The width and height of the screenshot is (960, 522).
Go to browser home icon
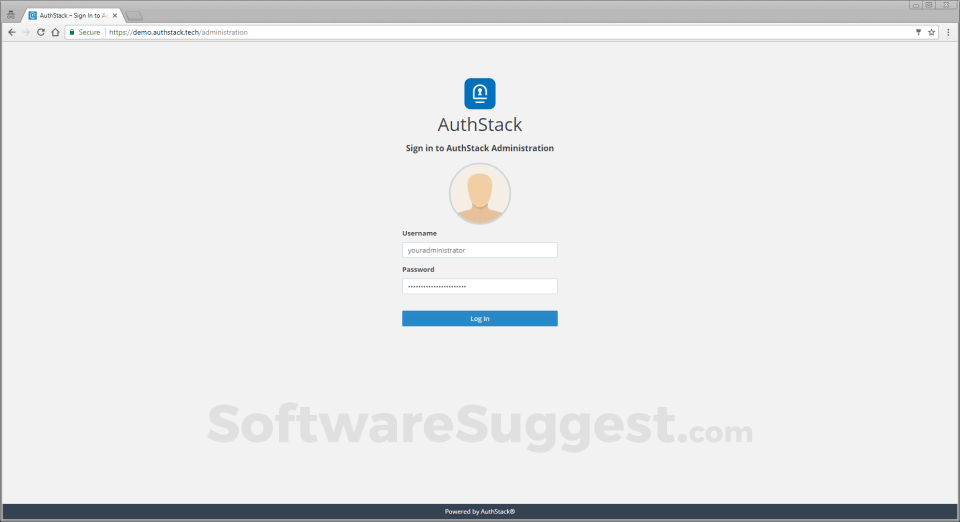[x=55, y=32]
